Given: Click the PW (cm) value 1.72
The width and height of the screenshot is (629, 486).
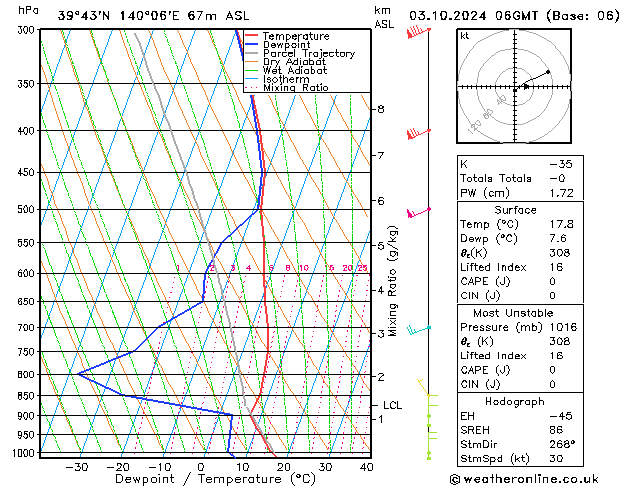Looking at the screenshot, I should coord(561,193).
